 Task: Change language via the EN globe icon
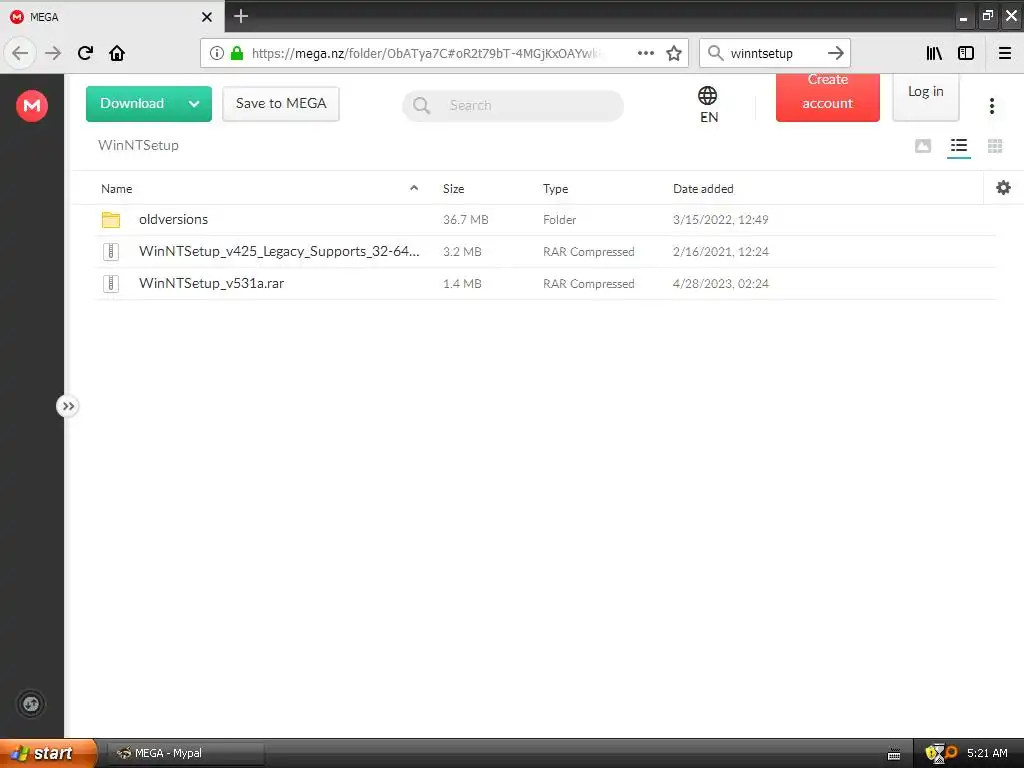tap(709, 104)
